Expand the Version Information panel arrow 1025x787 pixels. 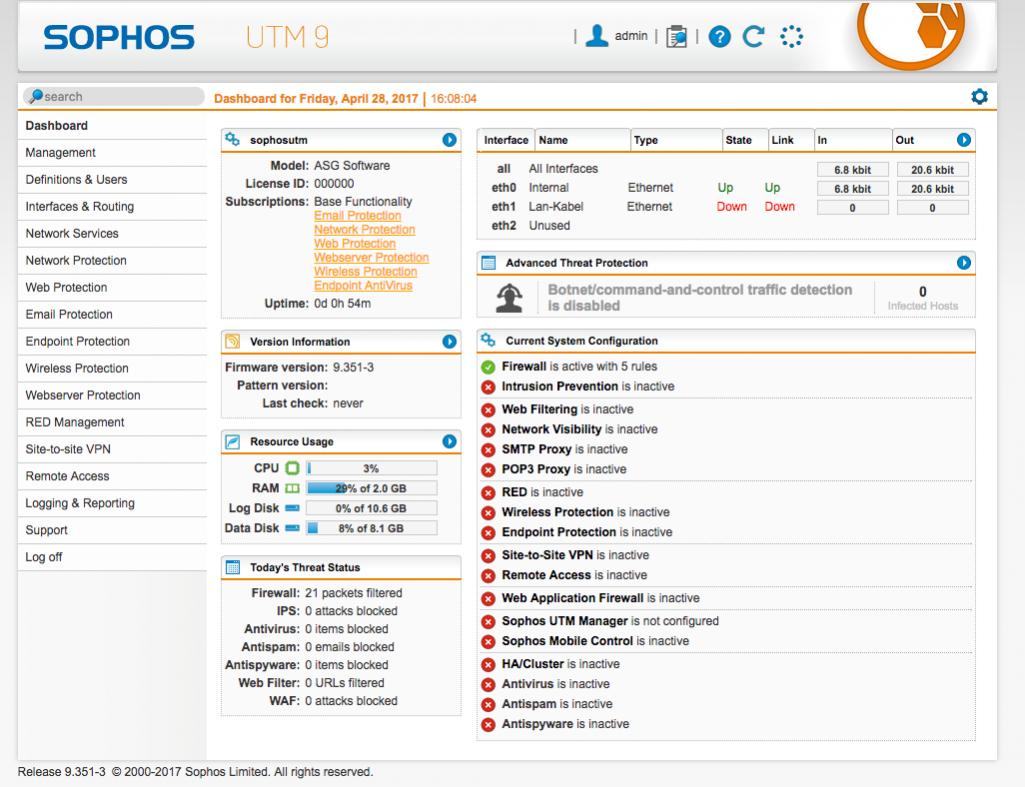coord(449,341)
